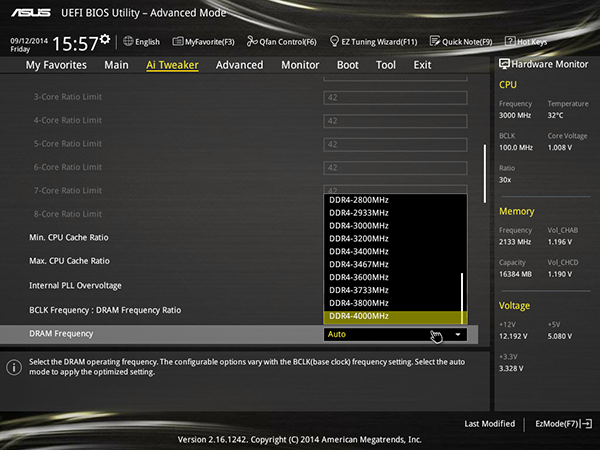This screenshot has height=450, width=600.
Task: Click the 5-Core Ratio Limit field
Action: pos(395,144)
